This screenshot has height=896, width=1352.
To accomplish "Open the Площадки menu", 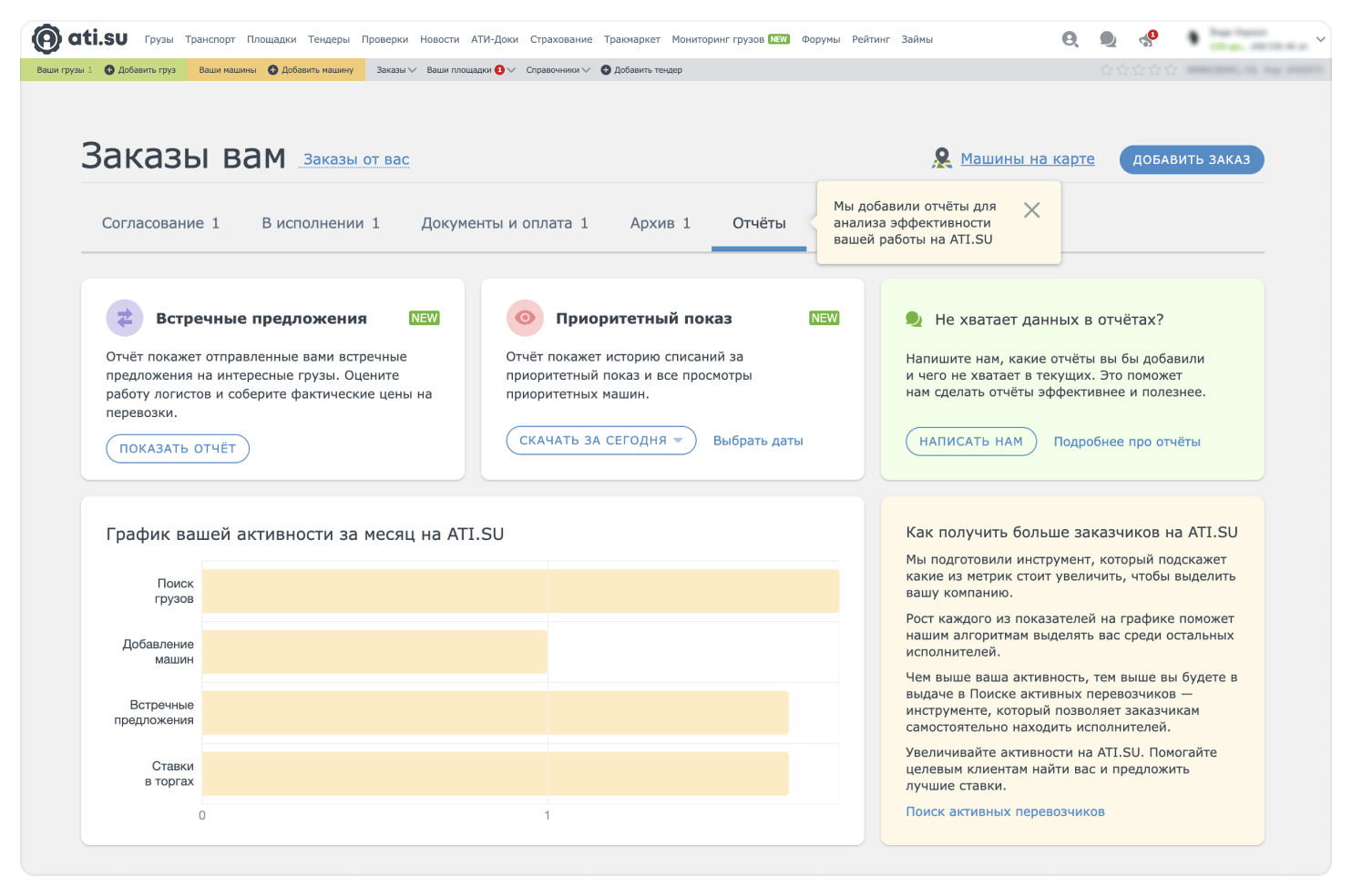I will pos(271,39).
